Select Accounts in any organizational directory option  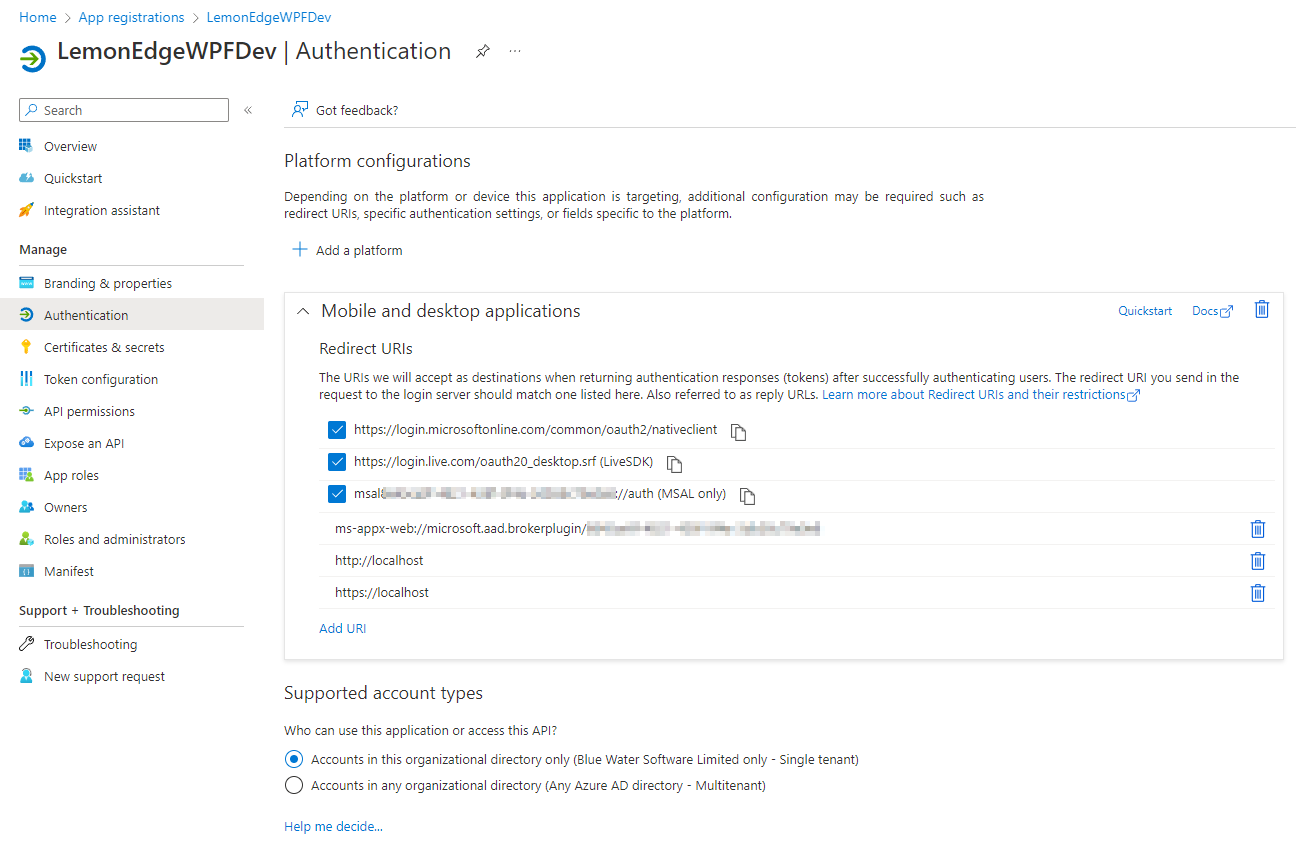point(294,785)
